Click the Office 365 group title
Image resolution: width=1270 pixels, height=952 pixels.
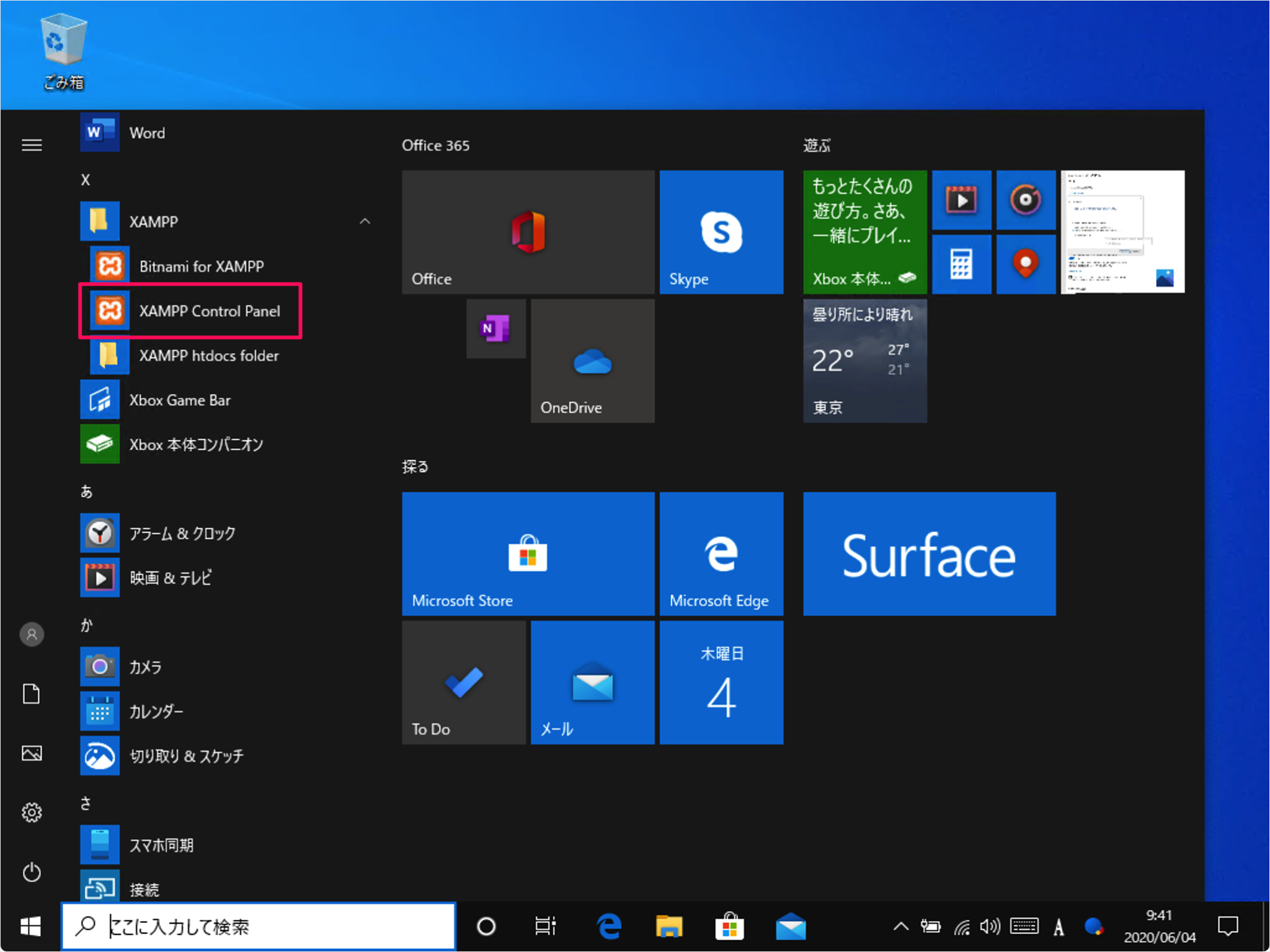pos(436,145)
